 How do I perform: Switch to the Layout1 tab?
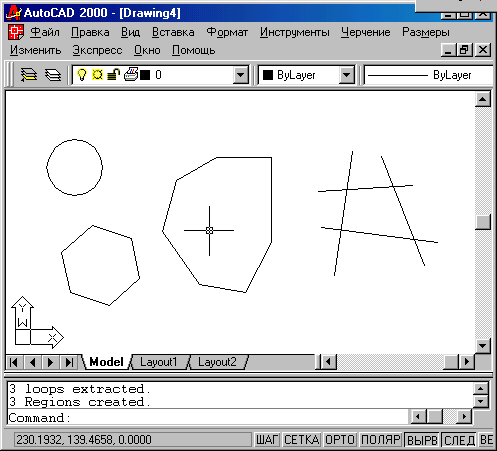coord(158,362)
